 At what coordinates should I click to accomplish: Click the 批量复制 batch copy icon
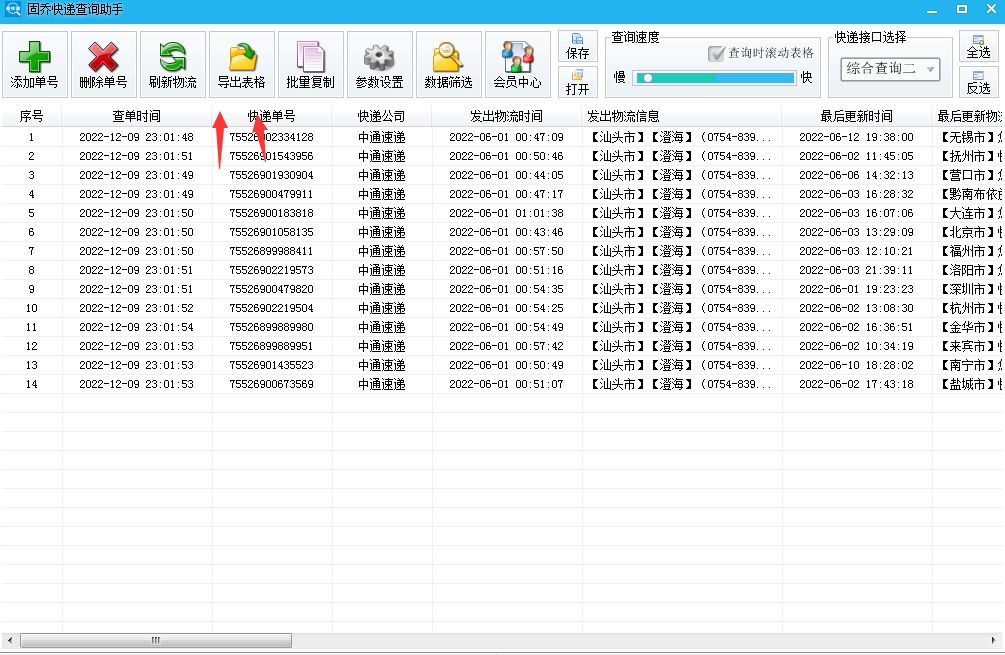tap(309, 62)
